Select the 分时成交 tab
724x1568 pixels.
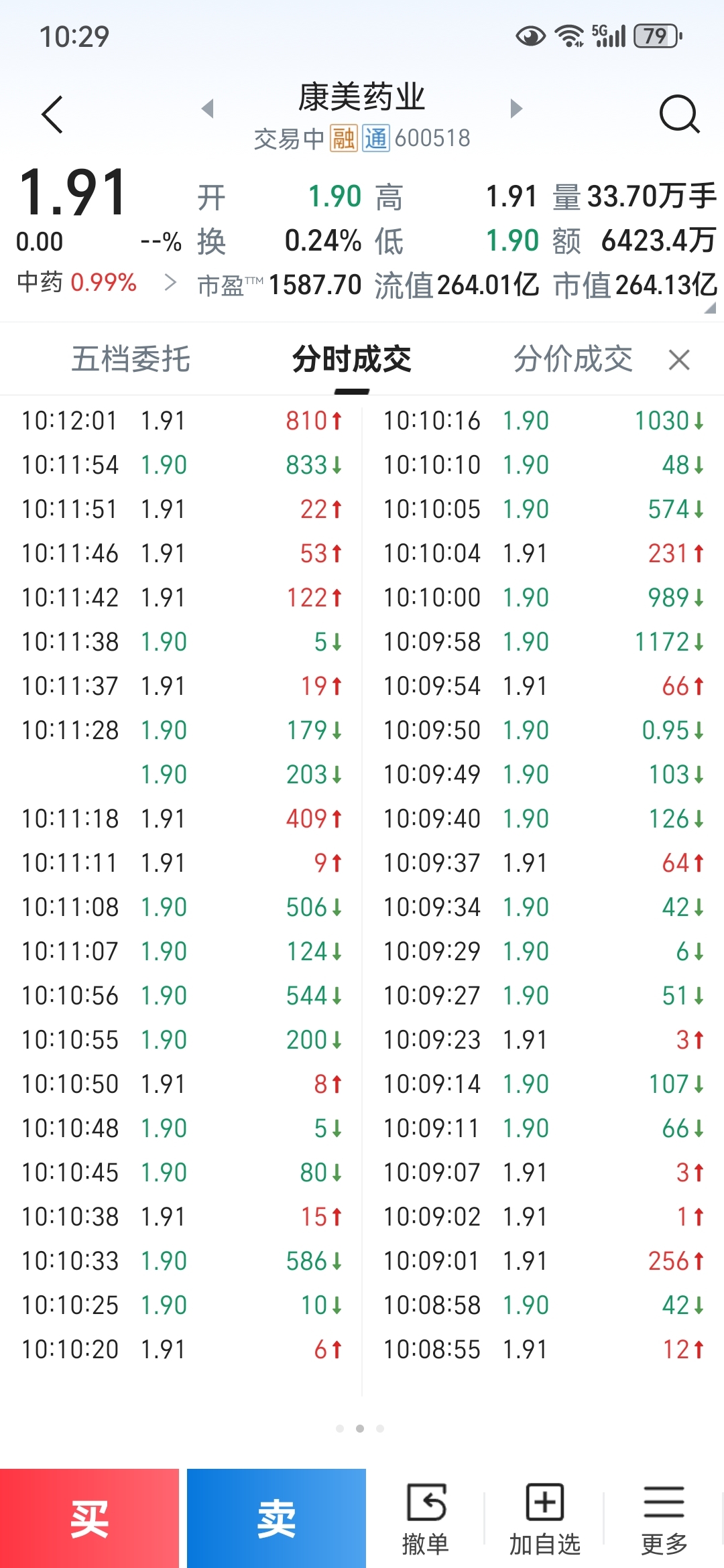click(x=351, y=360)
